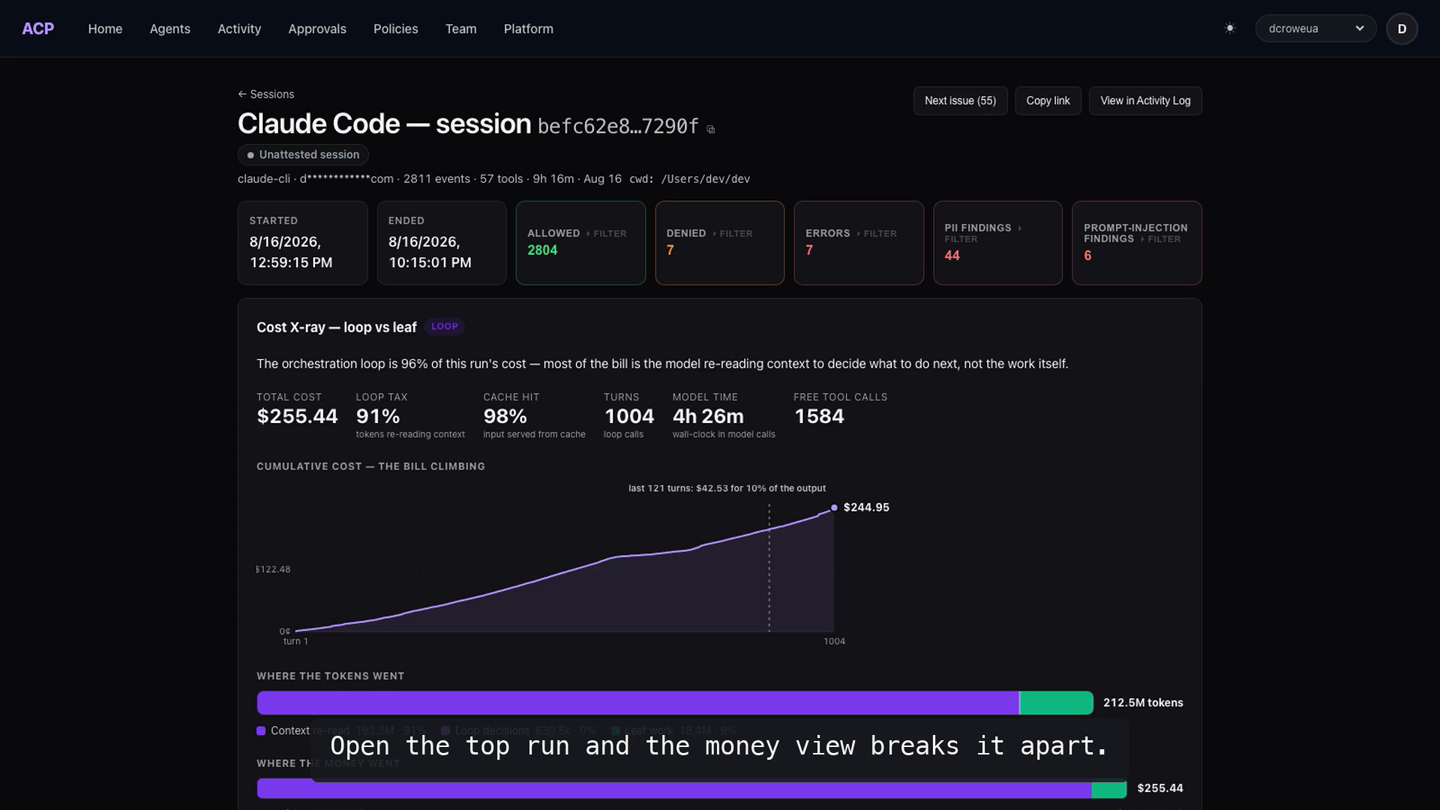Click the dashed last-121-turns marker line
1440x810 pixels.
769,567
